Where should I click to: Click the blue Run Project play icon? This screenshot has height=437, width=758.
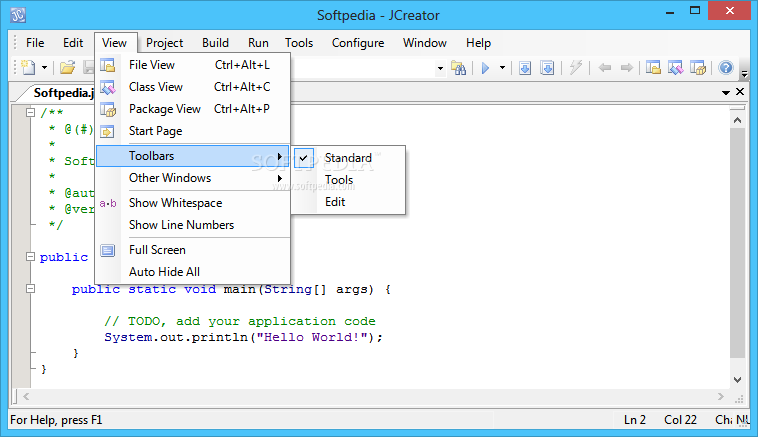pos(486,68)
